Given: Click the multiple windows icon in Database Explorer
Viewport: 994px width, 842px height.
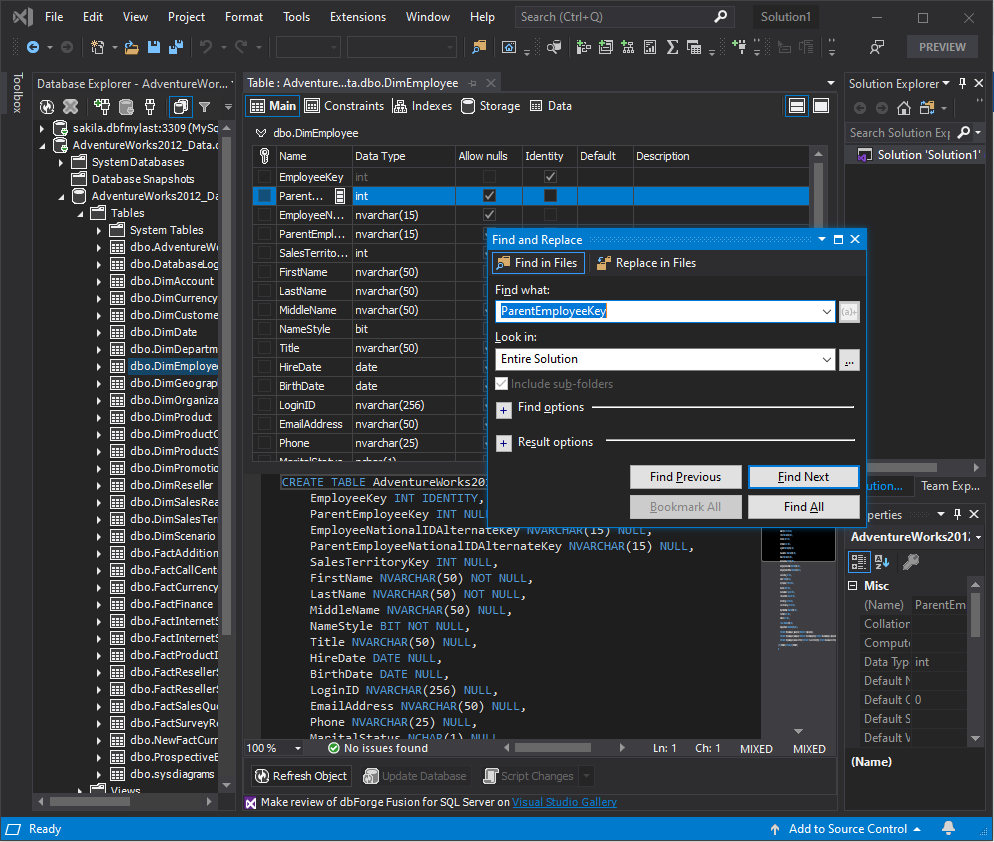Looking at the screenshot, I should pos(181,107).
